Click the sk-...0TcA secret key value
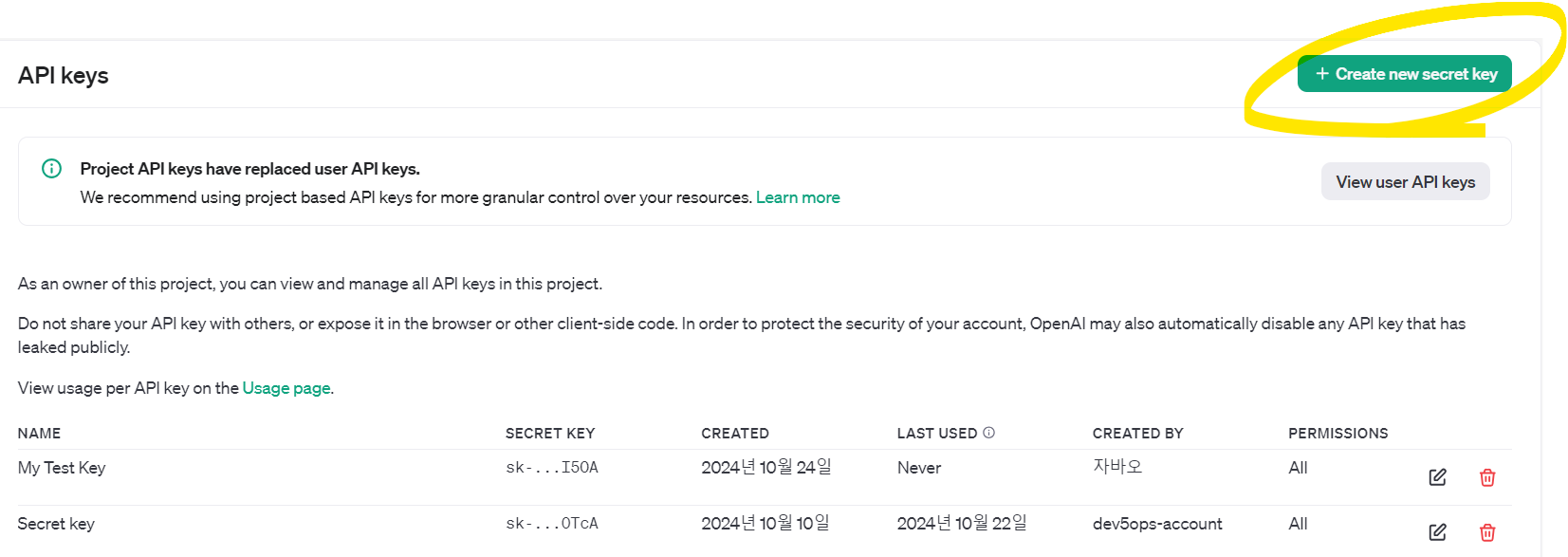The height and width of the screenshot is (557, 1568). [x=552, y=524]
